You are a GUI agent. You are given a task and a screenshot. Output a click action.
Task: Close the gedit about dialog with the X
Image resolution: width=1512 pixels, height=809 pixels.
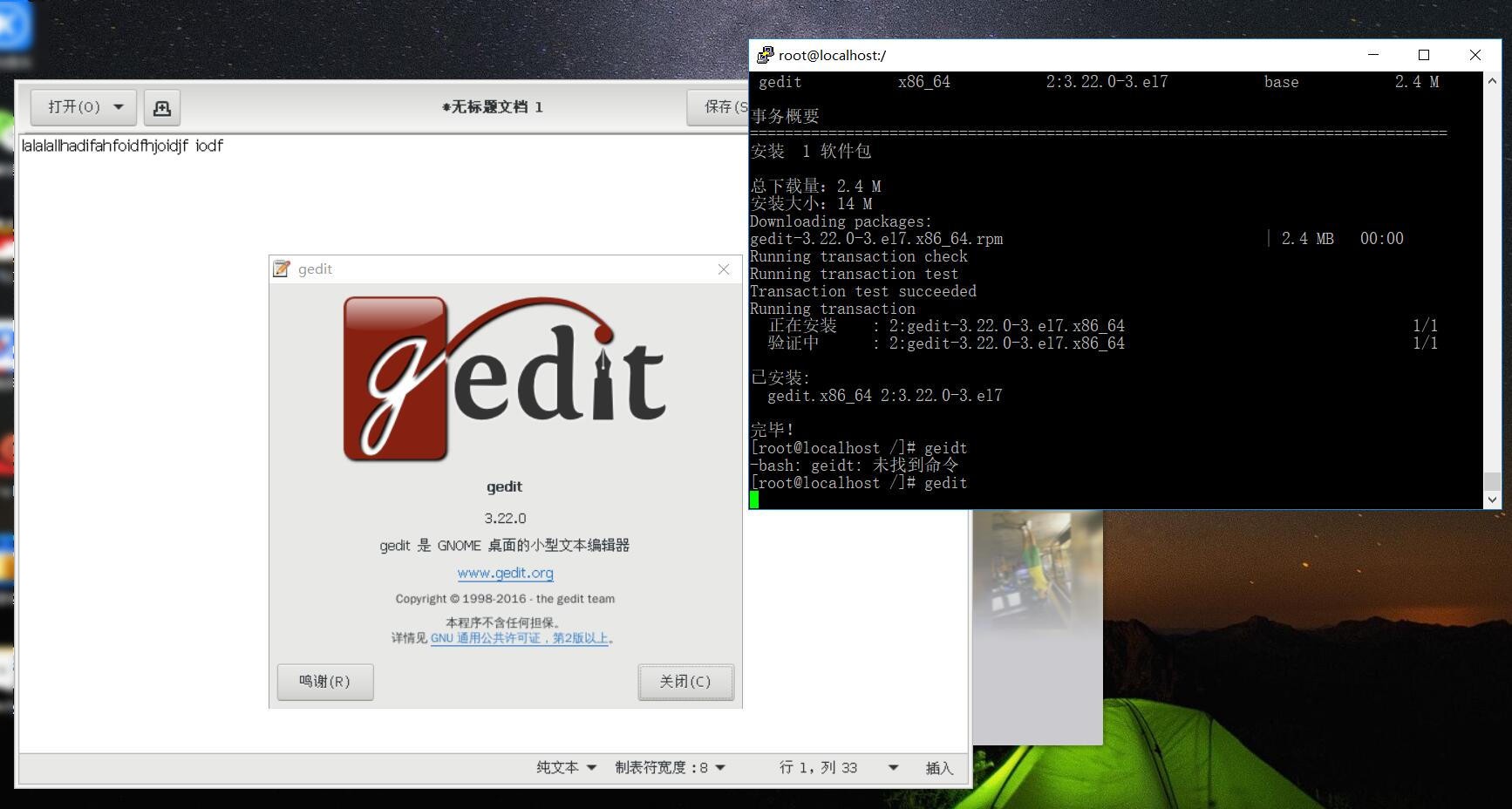[724, 269]
